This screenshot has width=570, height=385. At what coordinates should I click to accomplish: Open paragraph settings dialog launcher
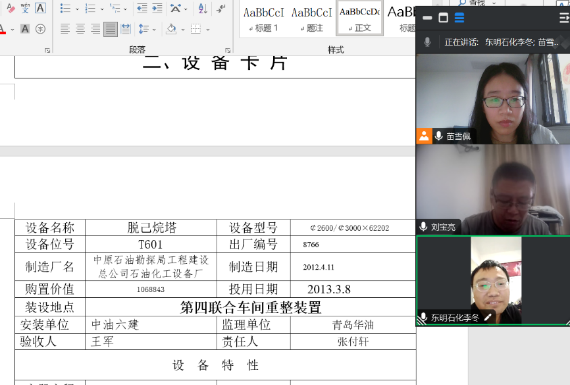(228, 50)
